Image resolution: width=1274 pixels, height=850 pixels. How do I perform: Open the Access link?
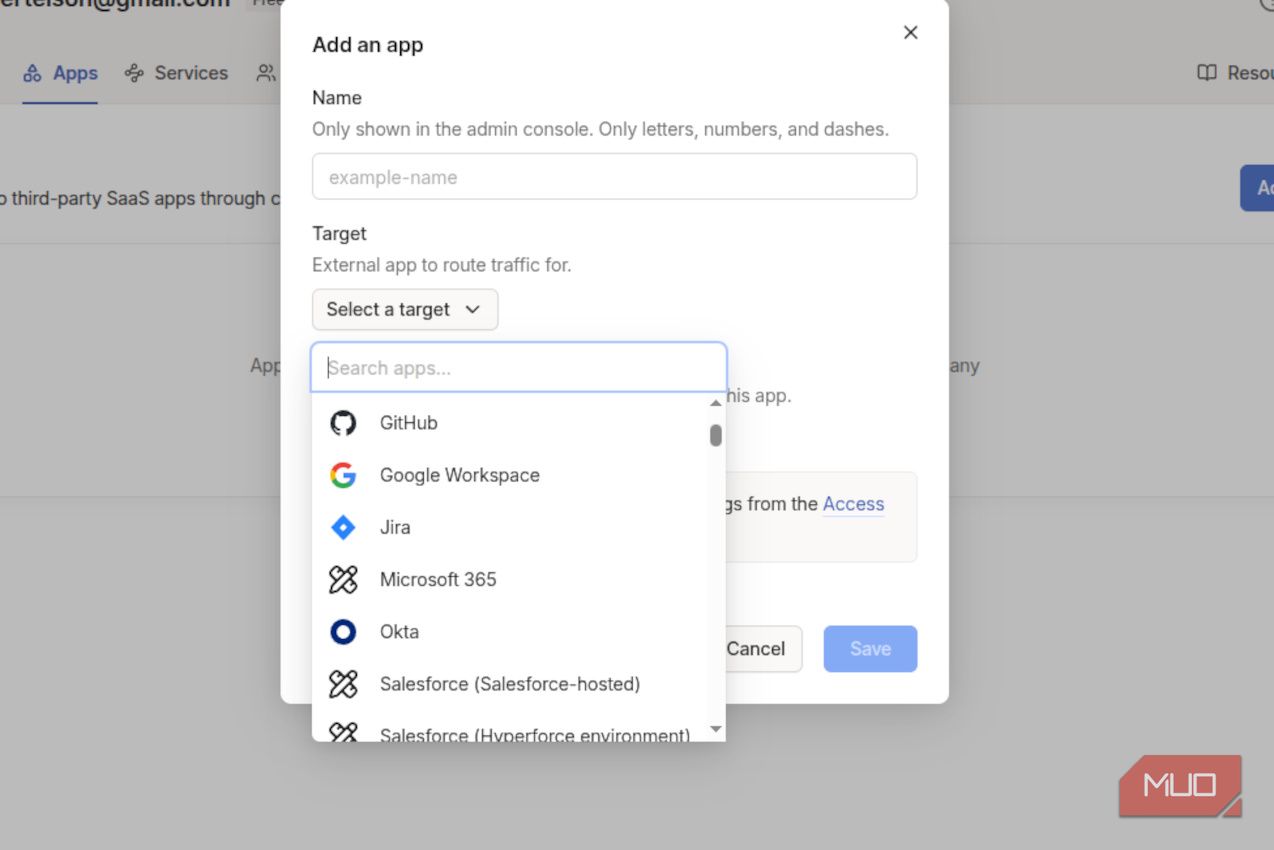click(853, 504)
